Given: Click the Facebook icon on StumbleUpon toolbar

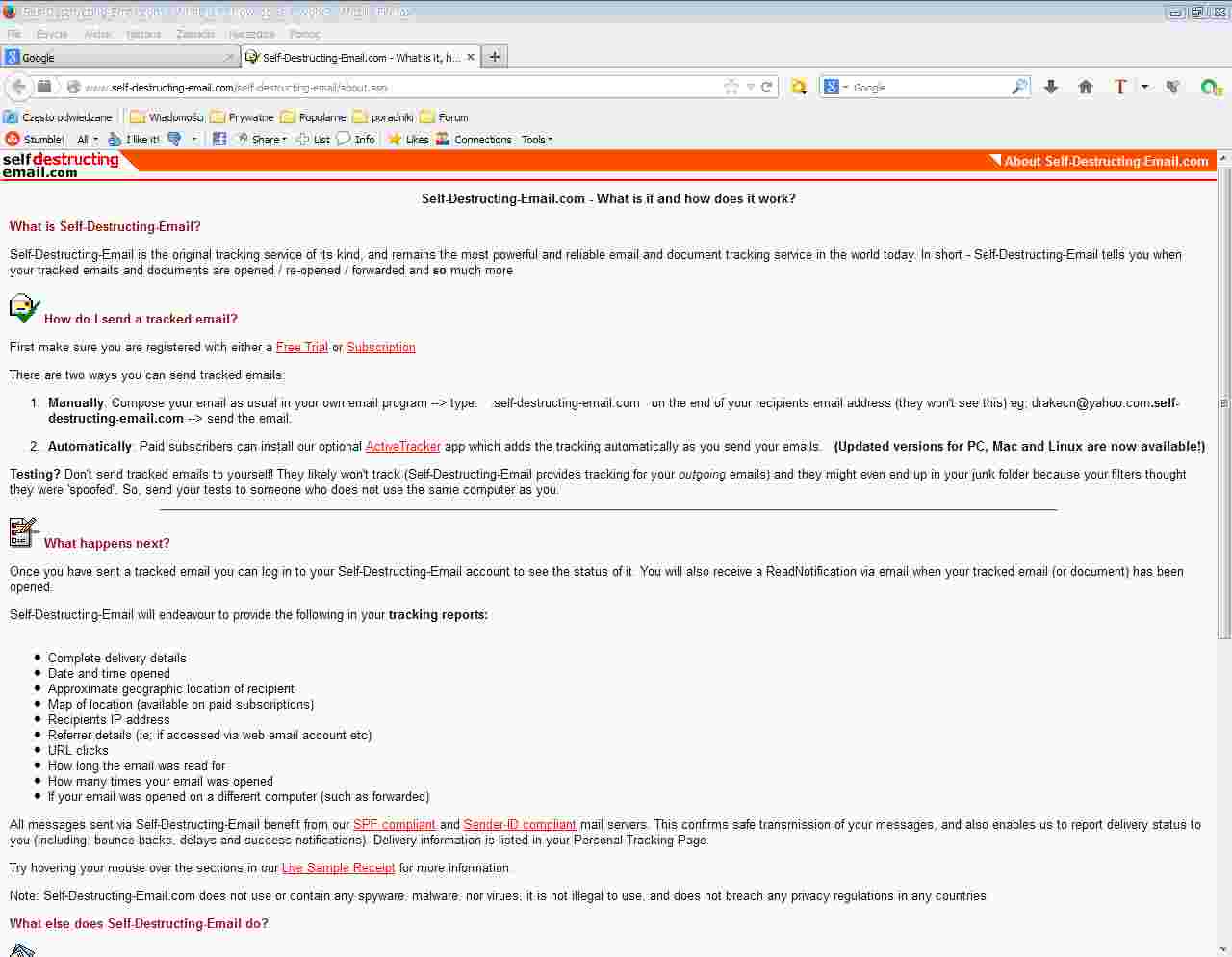Looking at the screenshot, I should pos(219,140).
